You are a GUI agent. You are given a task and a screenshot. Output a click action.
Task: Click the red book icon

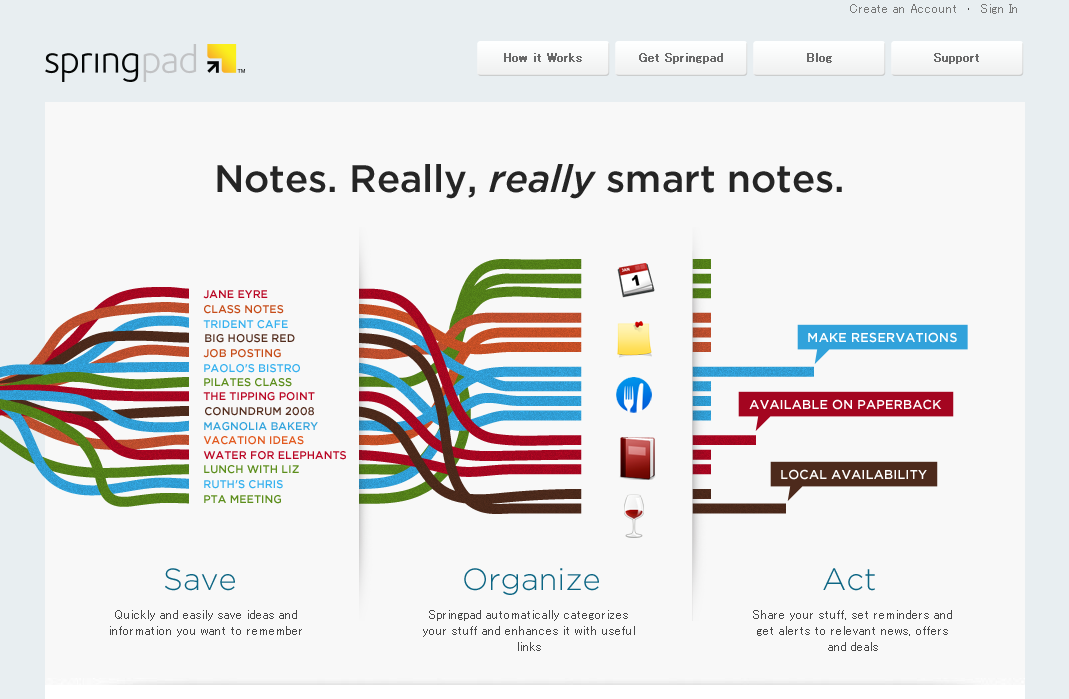coord(637,458)
